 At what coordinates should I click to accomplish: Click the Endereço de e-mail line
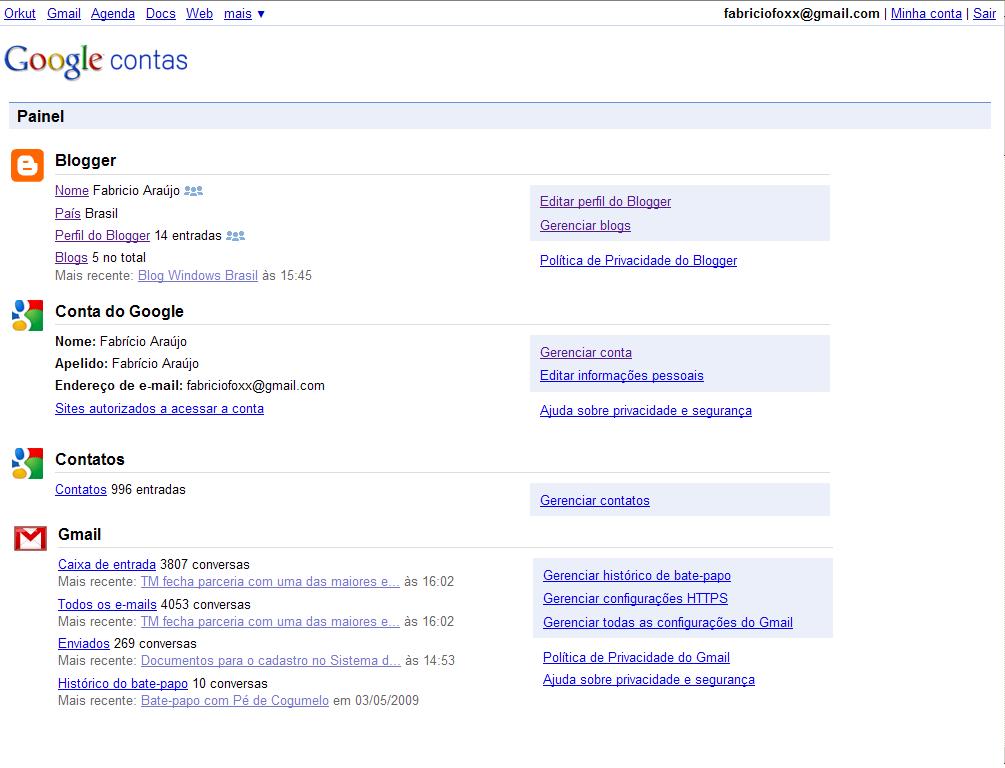coord(190,386)
